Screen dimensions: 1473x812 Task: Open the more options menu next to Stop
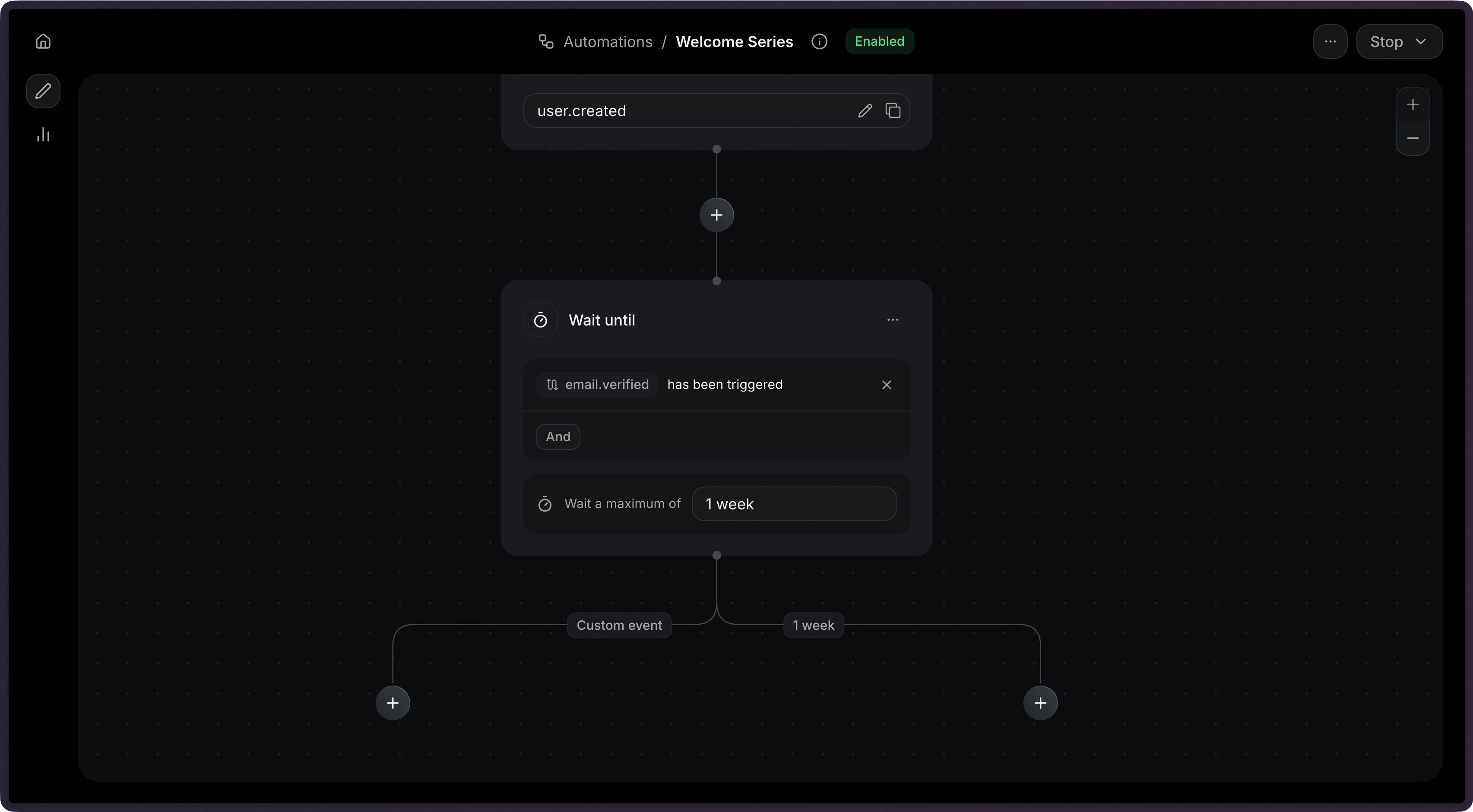(x=1330, y=41)
